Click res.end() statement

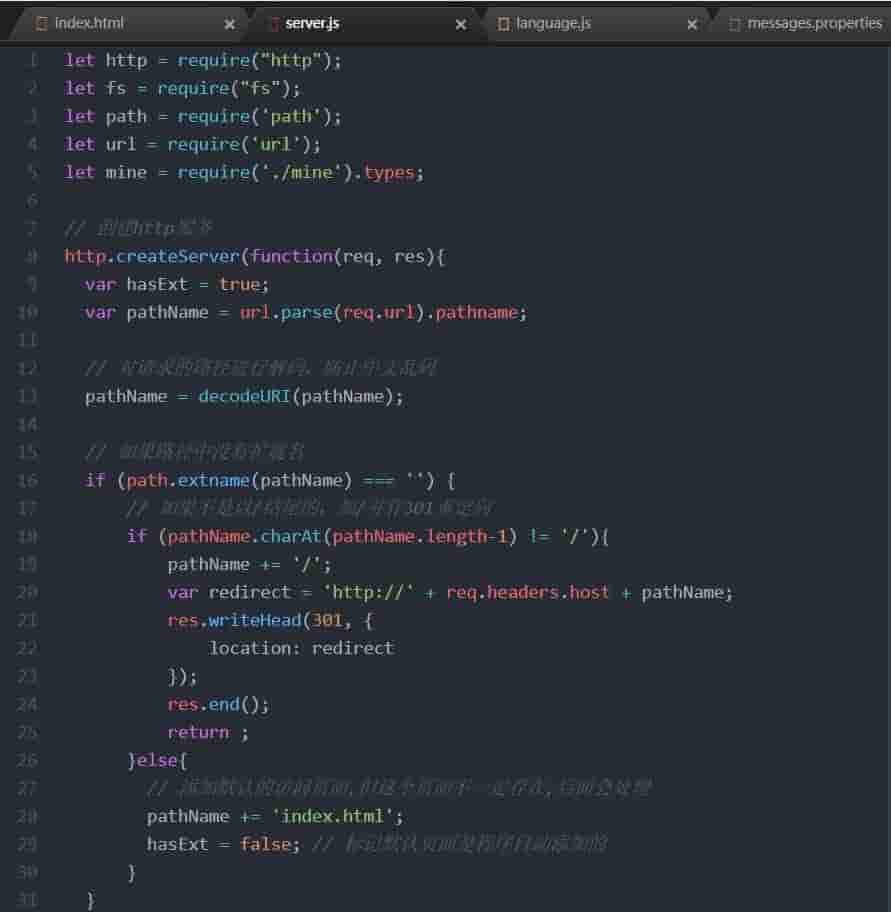[x=219, y=705]
